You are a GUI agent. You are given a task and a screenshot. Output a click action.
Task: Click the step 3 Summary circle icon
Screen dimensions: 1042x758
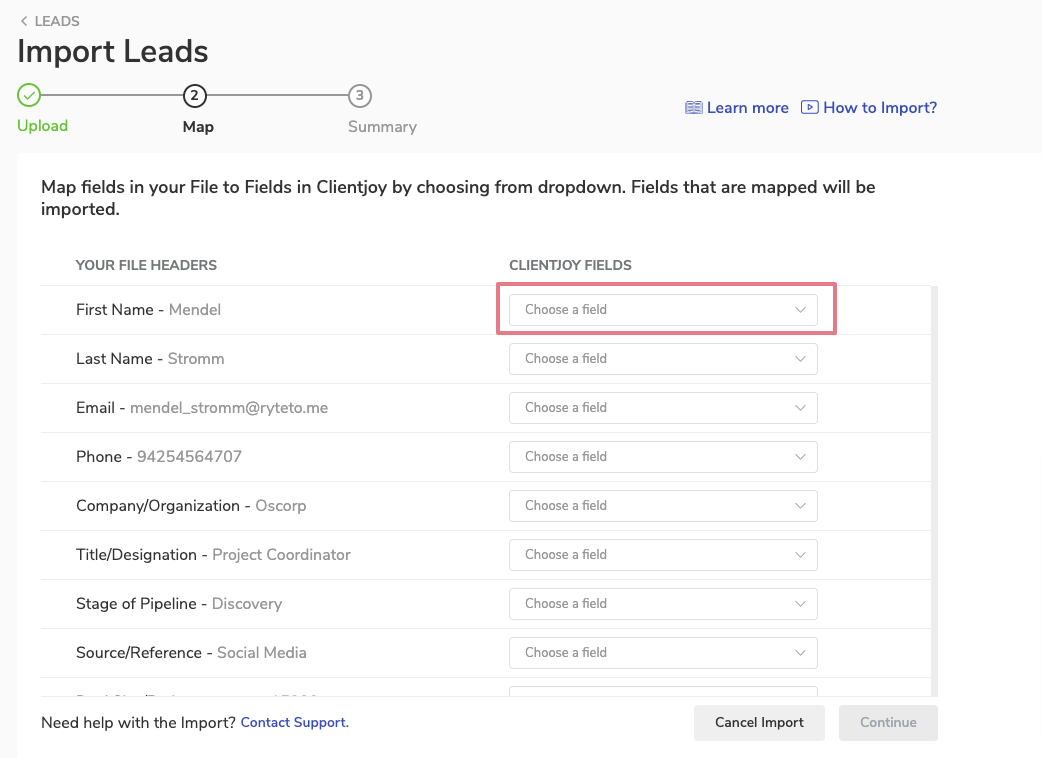(360, 96)
